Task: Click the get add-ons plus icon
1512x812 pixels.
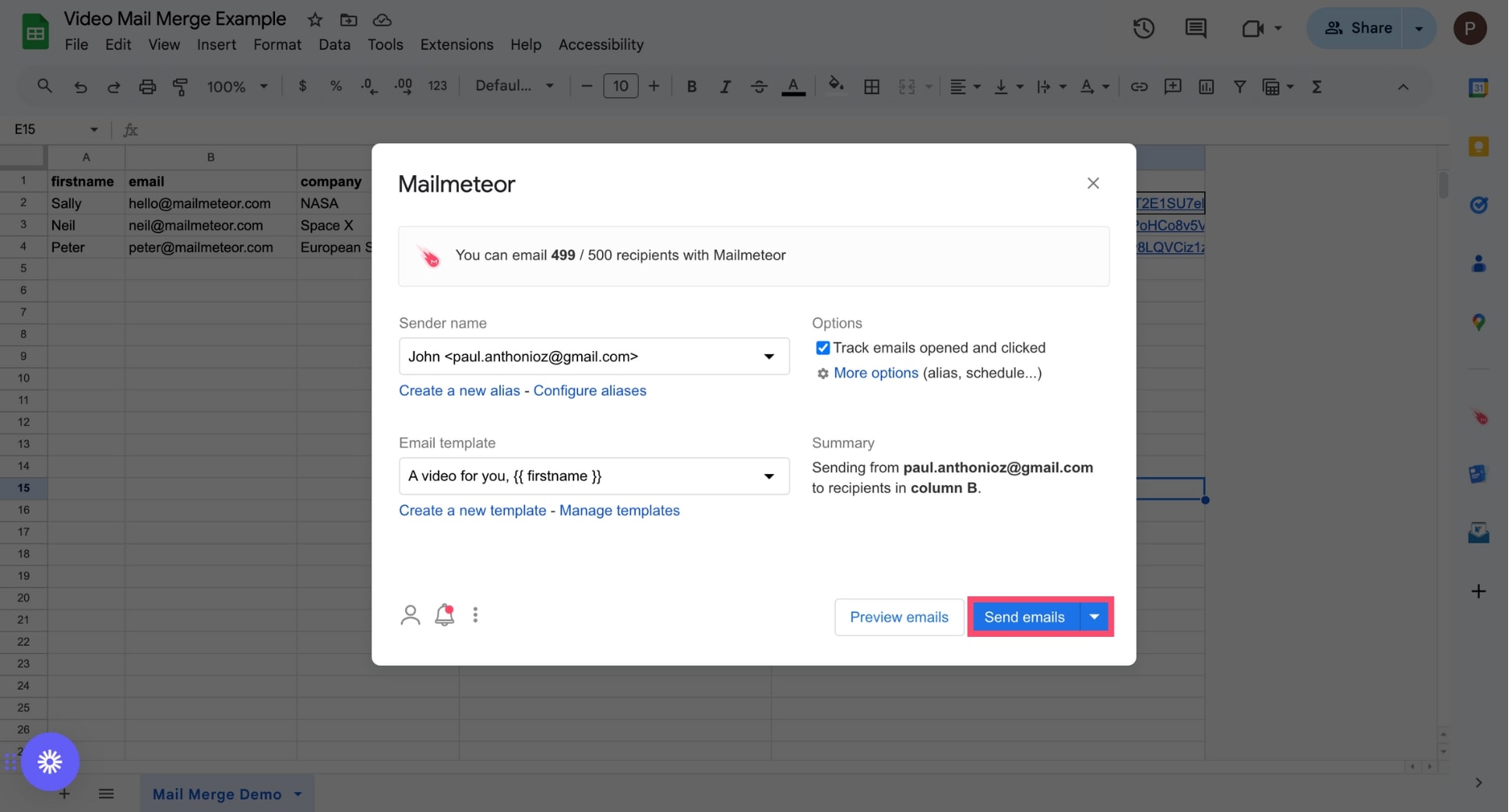Action: point(1479,591)
